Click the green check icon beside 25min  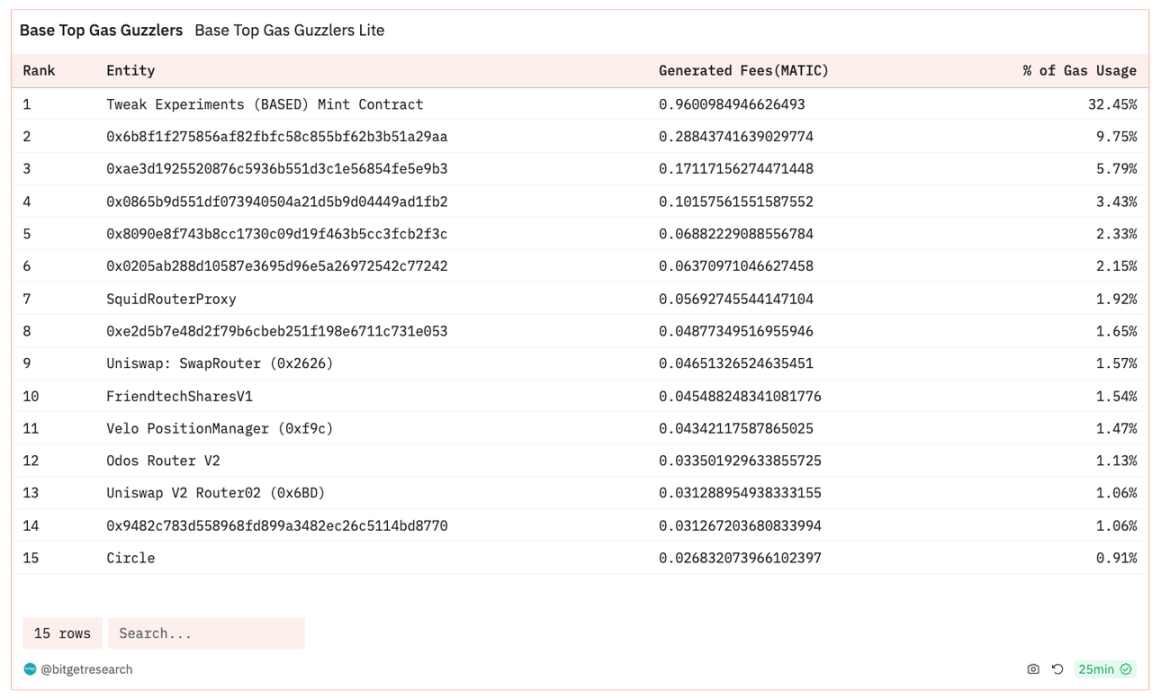point(1127,669)
